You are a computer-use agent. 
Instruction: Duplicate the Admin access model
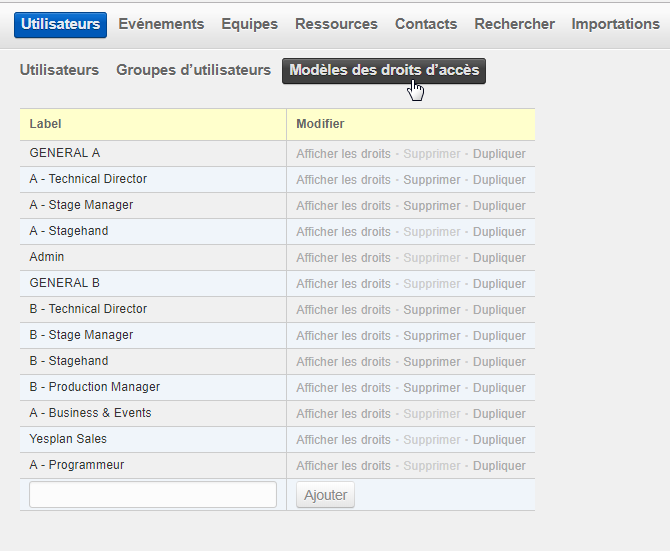click(x=499, y=258)
